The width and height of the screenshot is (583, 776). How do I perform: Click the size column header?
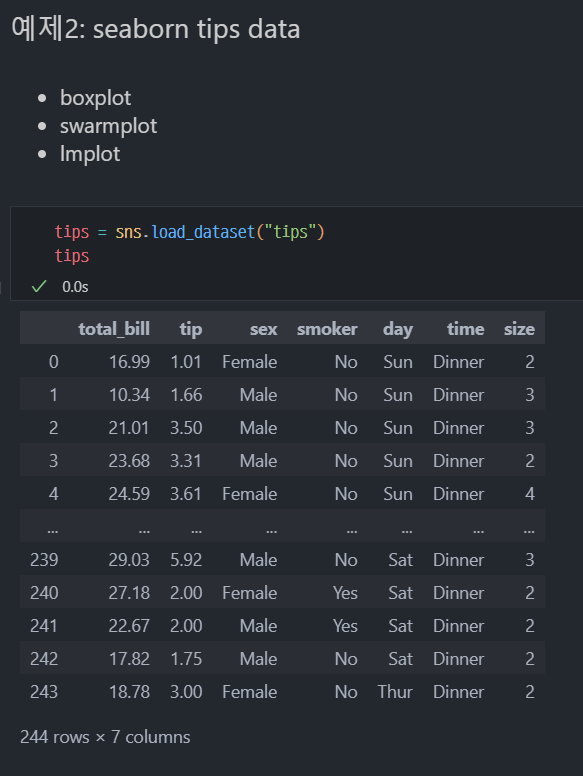click(519, 329)
